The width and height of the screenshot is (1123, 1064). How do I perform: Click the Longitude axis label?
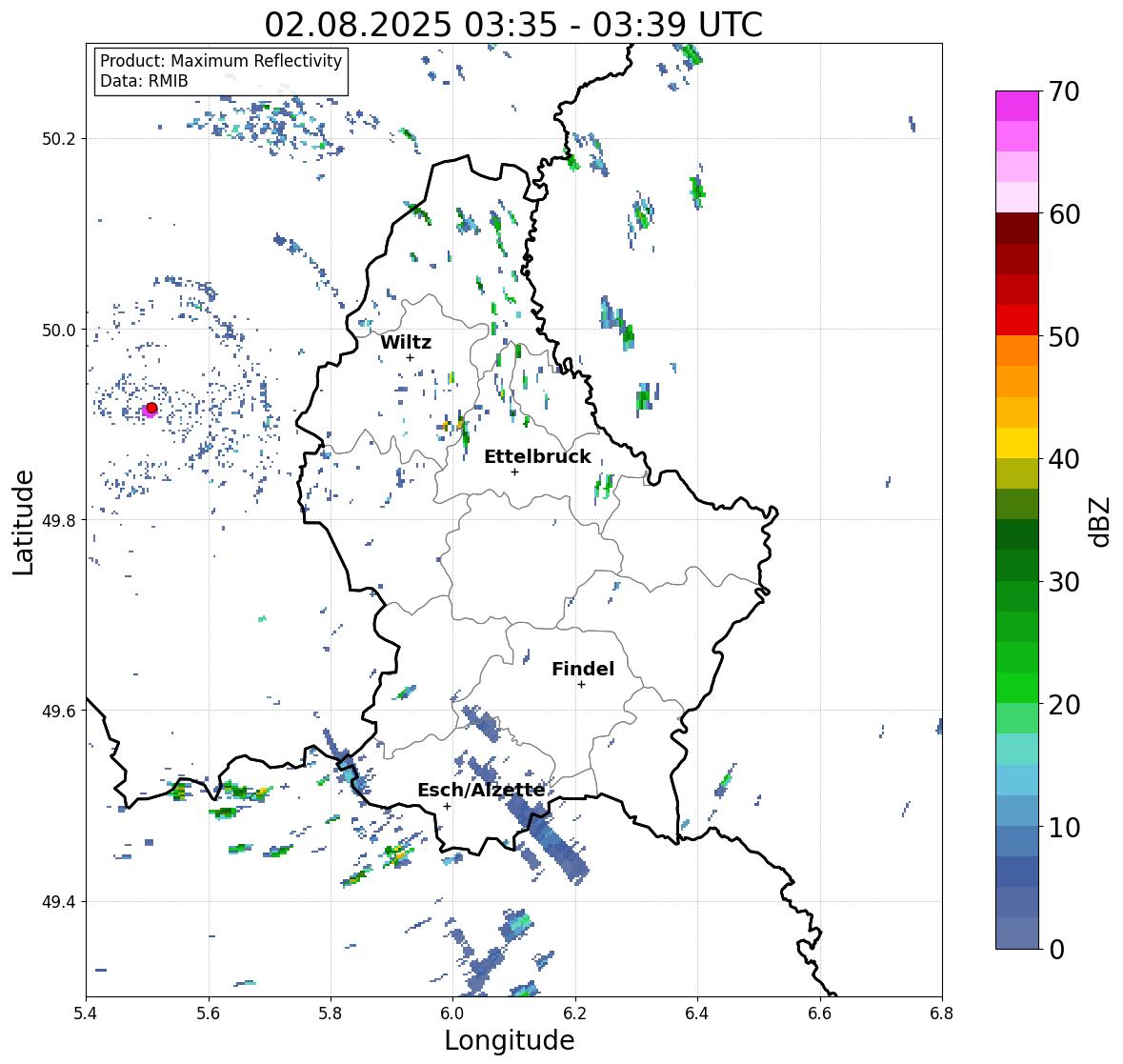coord(510,1039)
